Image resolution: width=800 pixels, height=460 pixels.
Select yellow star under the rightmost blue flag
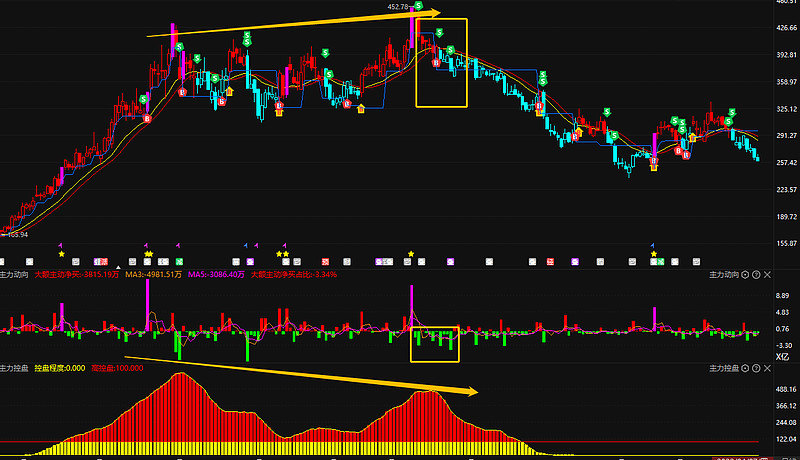click(x=654, y=254)
